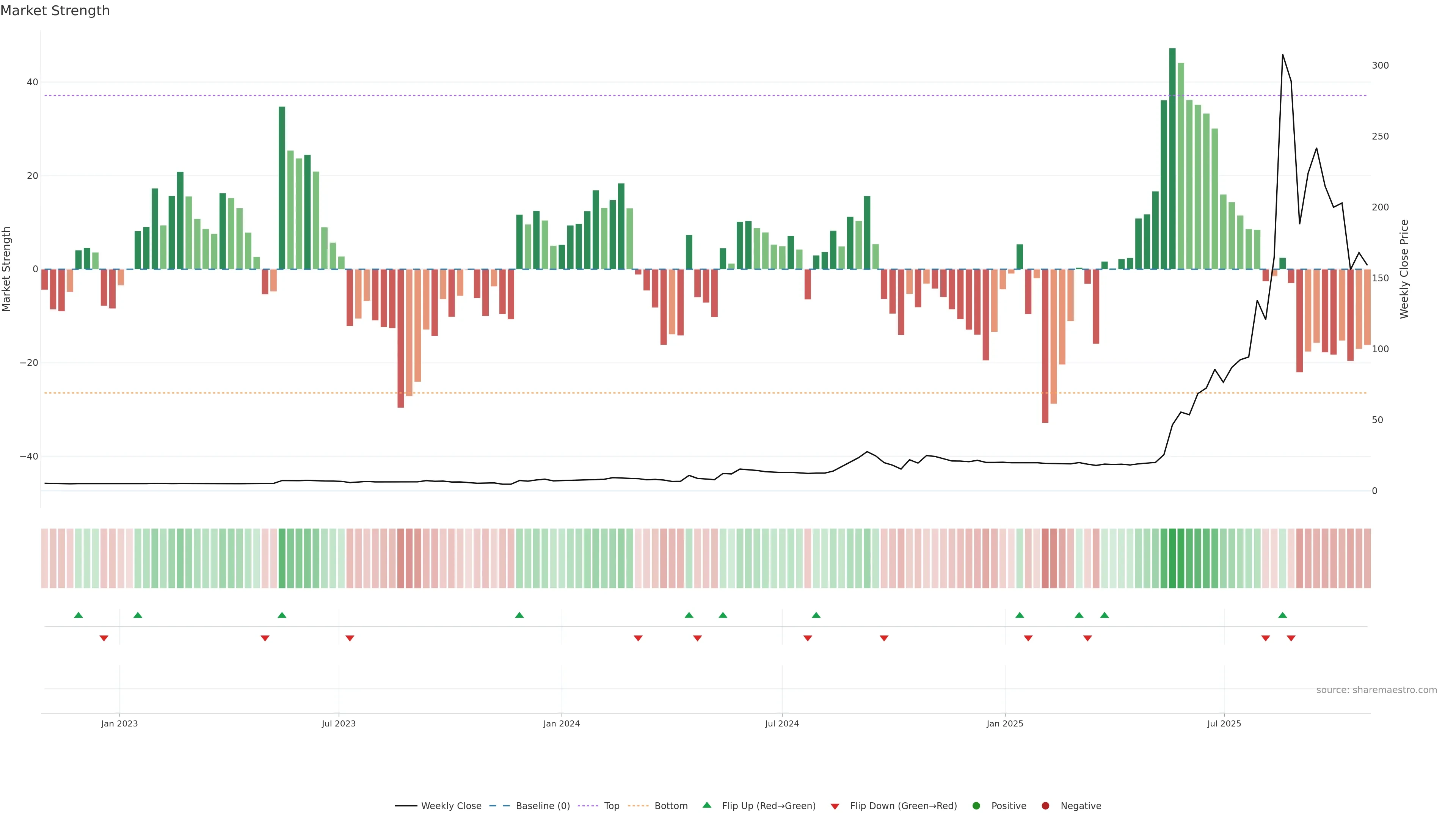1456x819 pixels.
Task: Click the Positive green circle legend icon
Action: click(x=976, y=805)
